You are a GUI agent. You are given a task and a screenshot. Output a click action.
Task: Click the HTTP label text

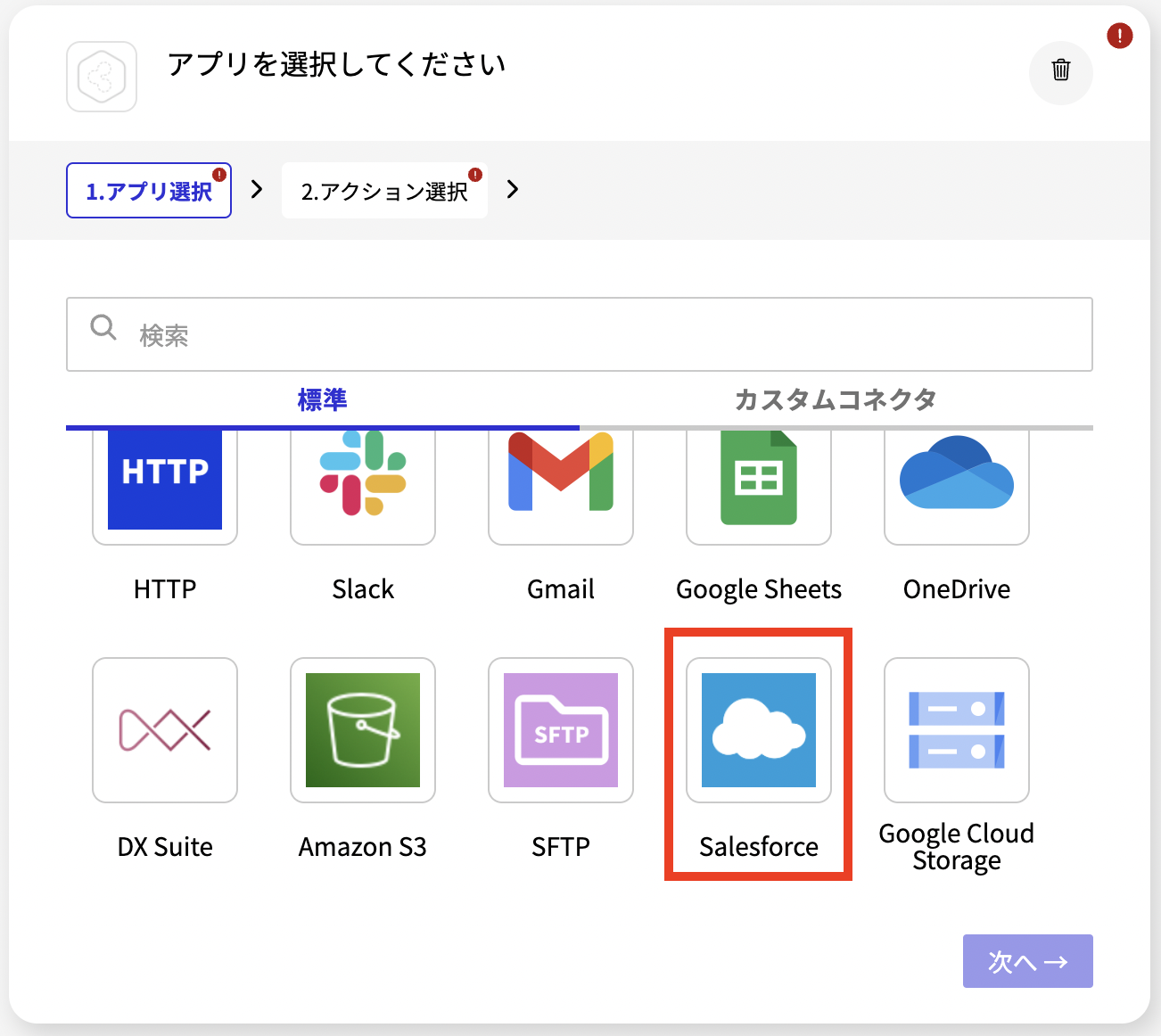pos(165,589)
